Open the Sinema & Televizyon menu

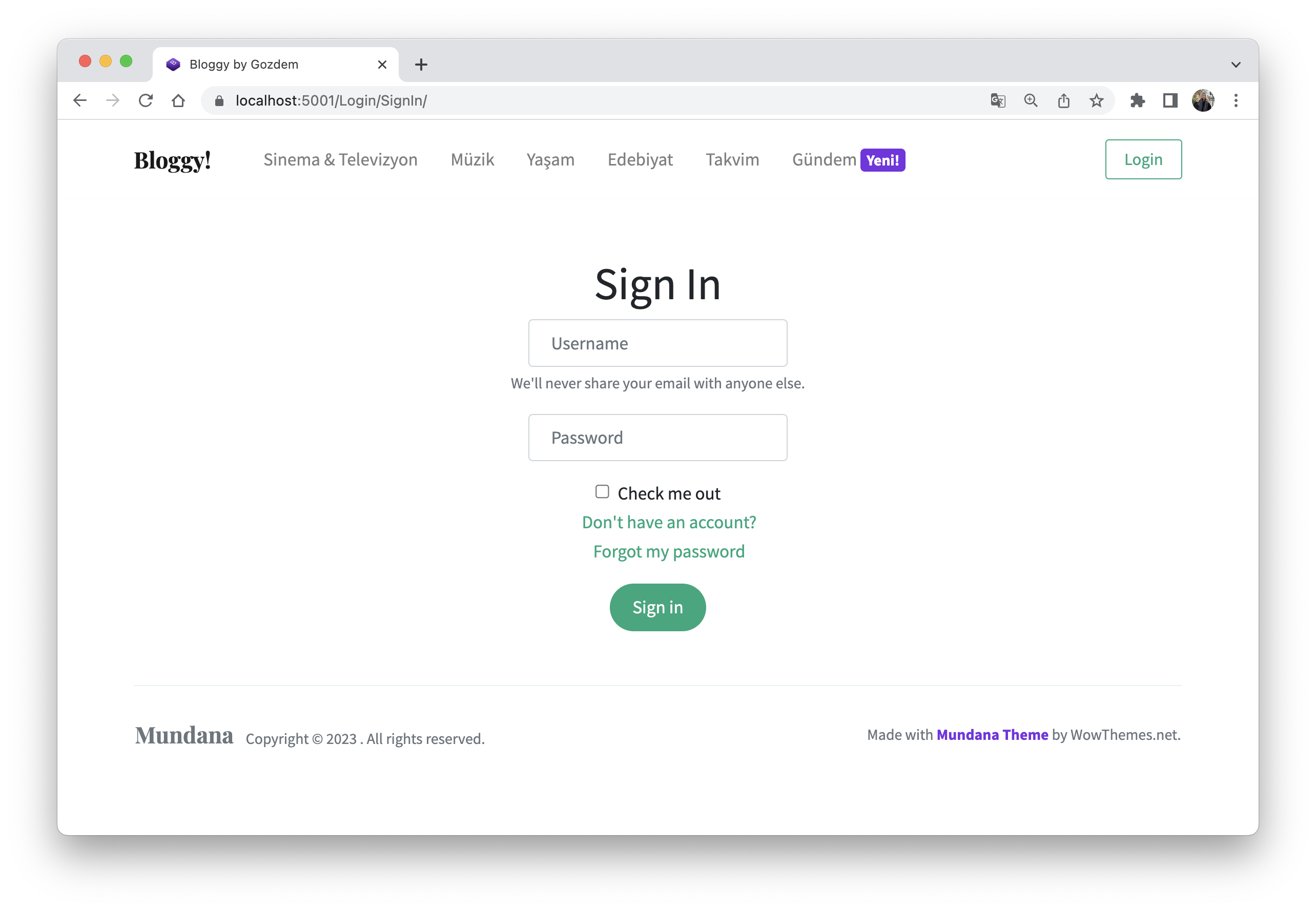(x=340, y=159)
